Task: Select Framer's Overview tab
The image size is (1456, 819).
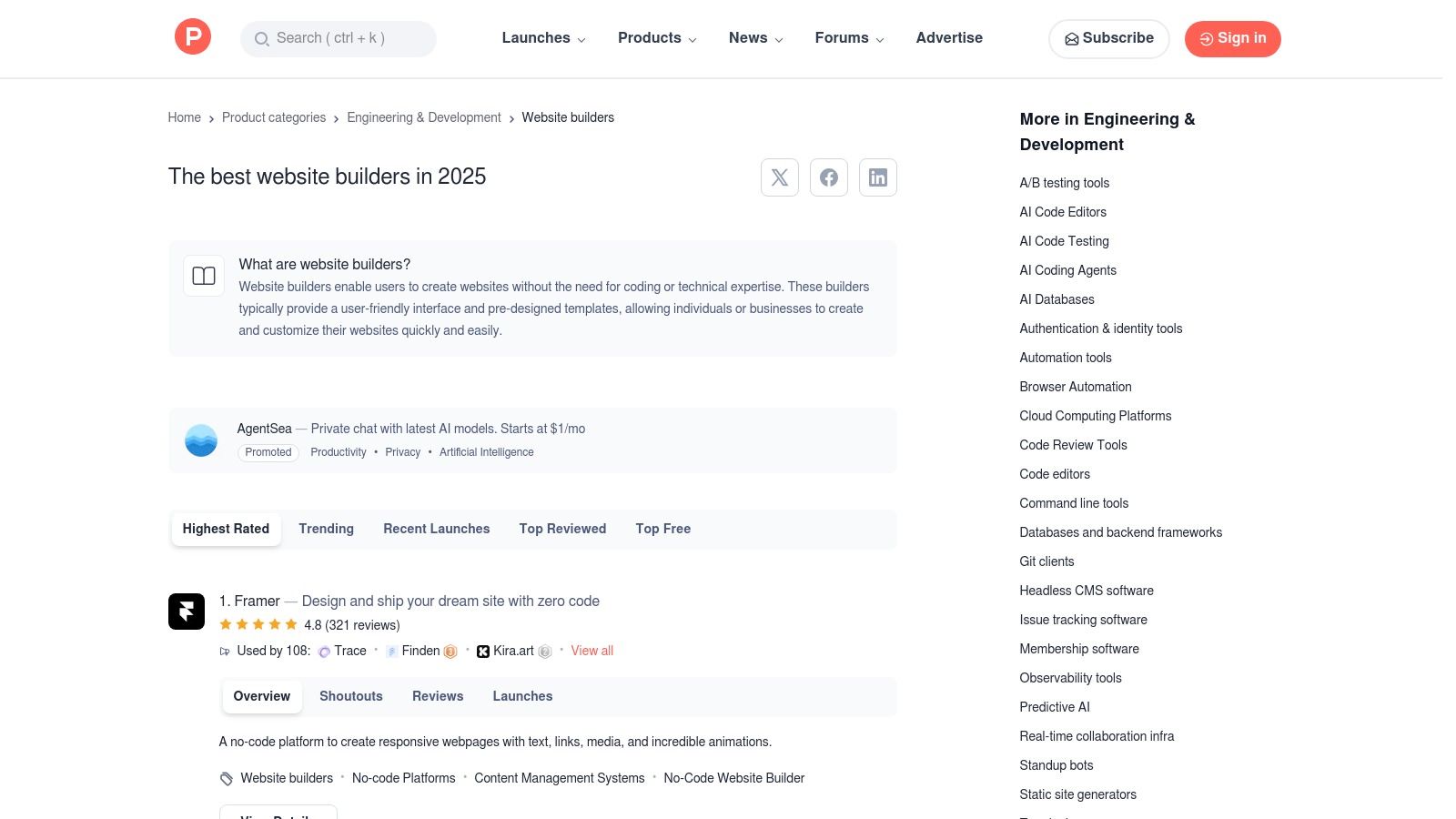Action: point(262,696)
